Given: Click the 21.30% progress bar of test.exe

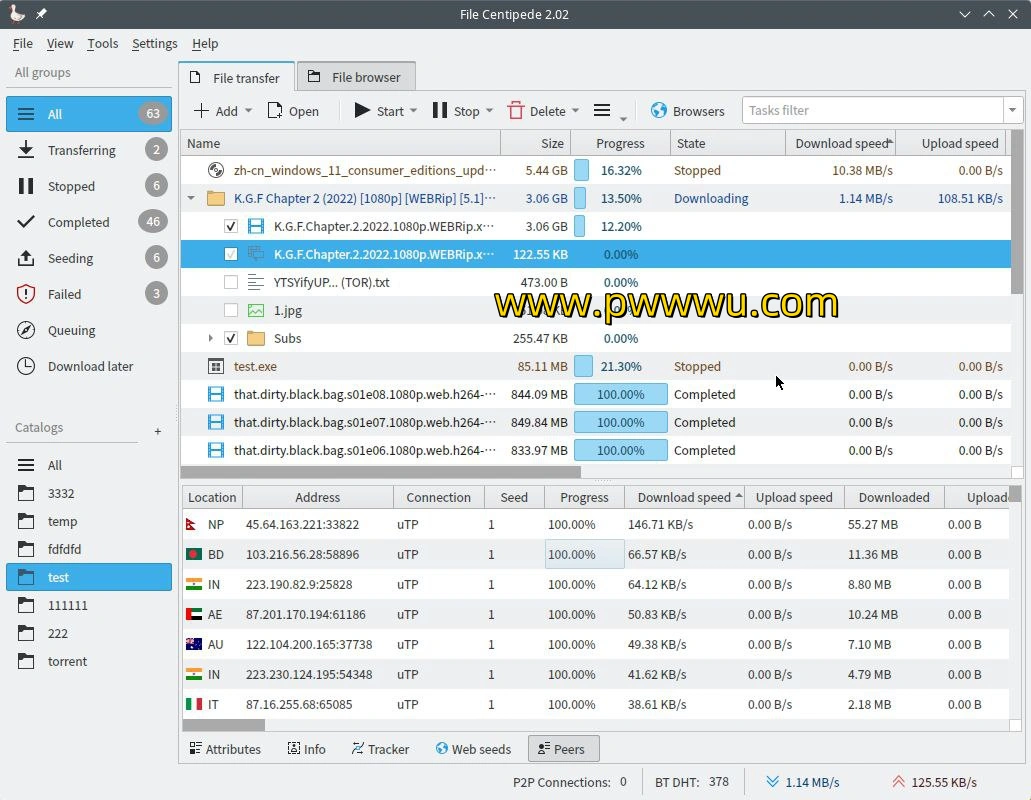Looking at the screenshot, I should pyautogui.click(x=621, y=366).
